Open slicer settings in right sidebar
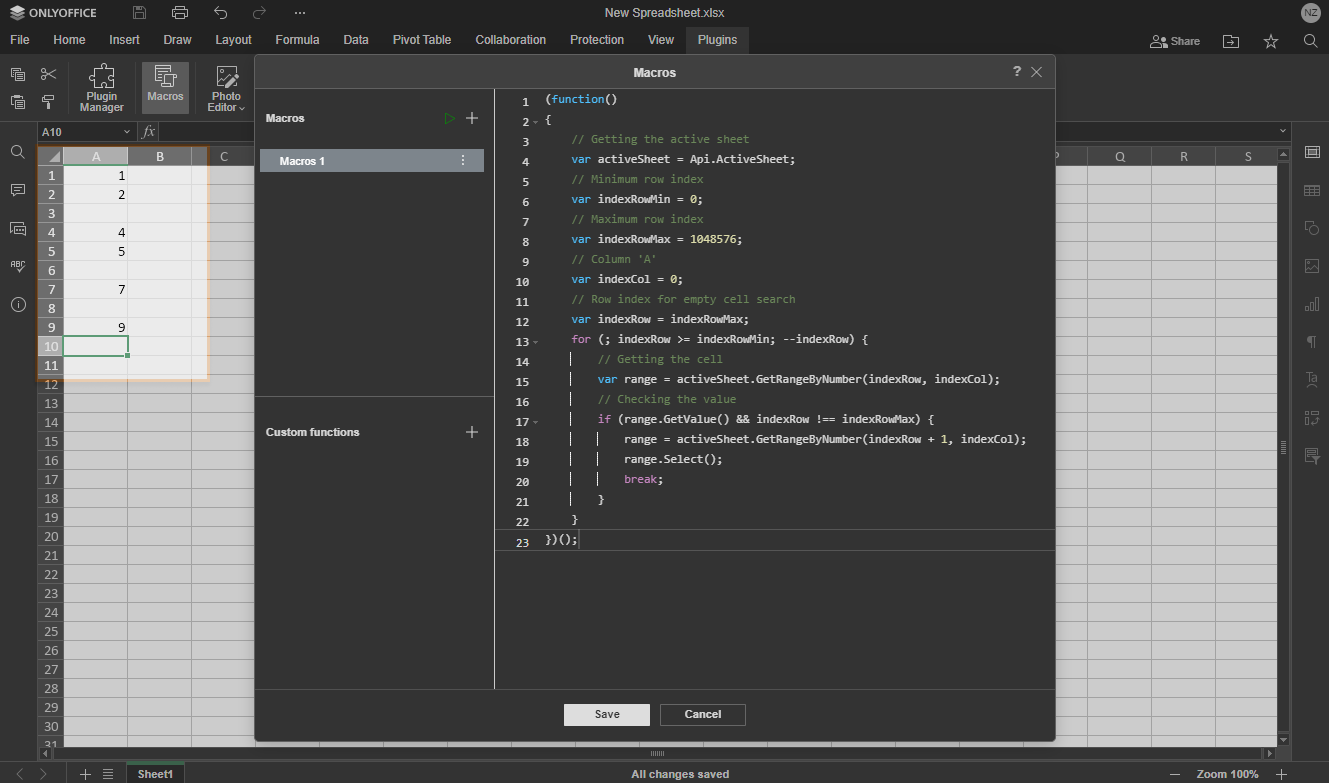This screenshot has width=1329, height=783. pyautogui.click(x=1312, y=456)
